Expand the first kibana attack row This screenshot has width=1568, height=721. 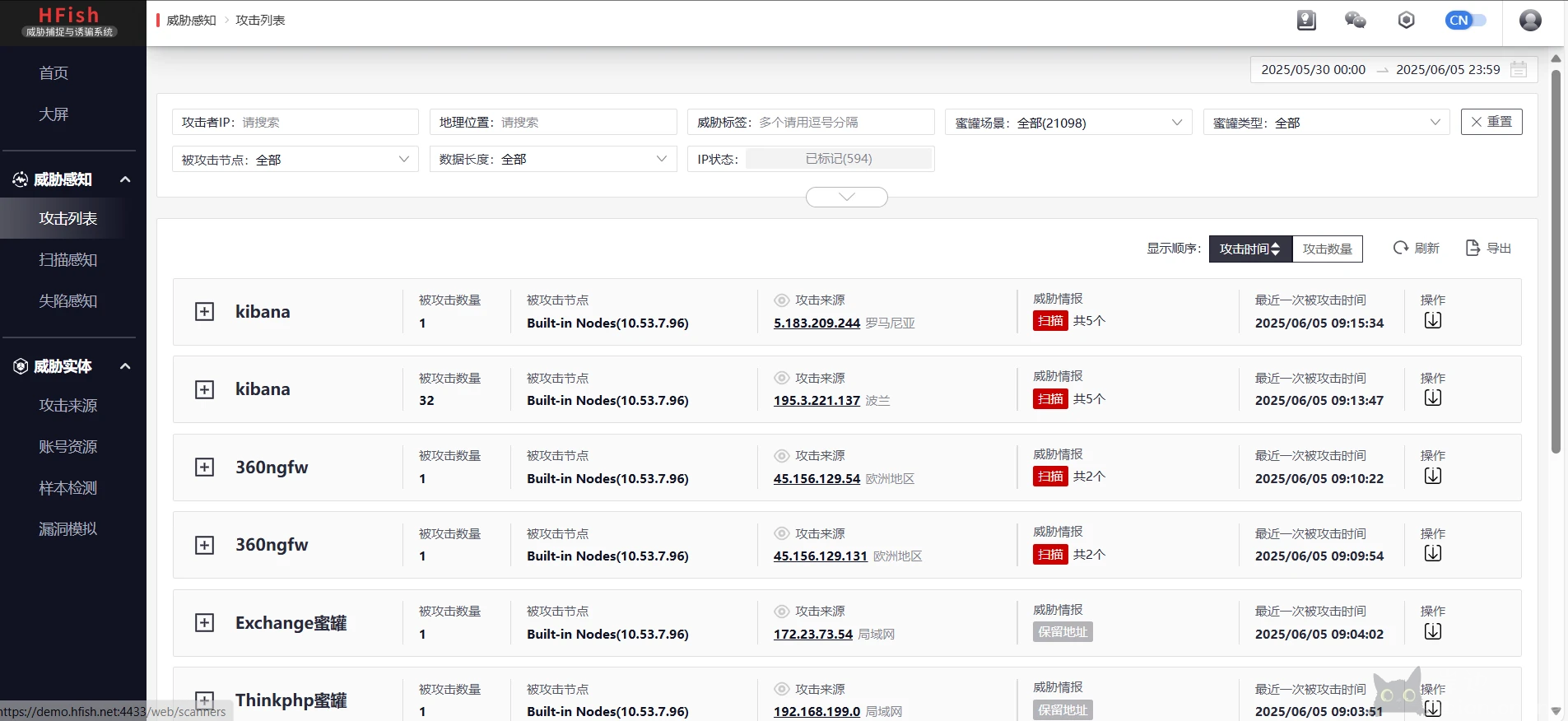[x=204, y=312]
